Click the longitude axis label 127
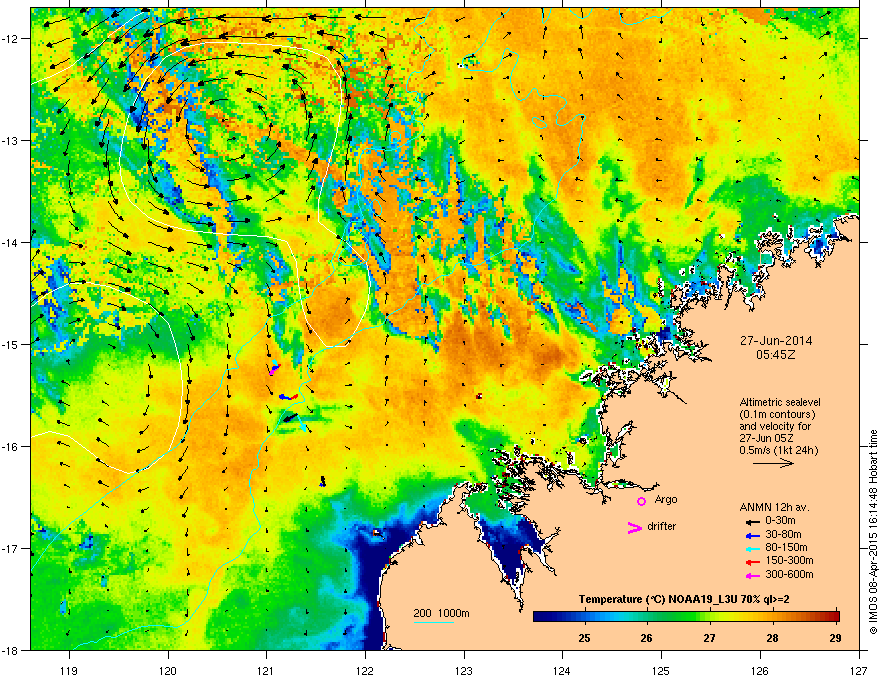 [859, 670]
